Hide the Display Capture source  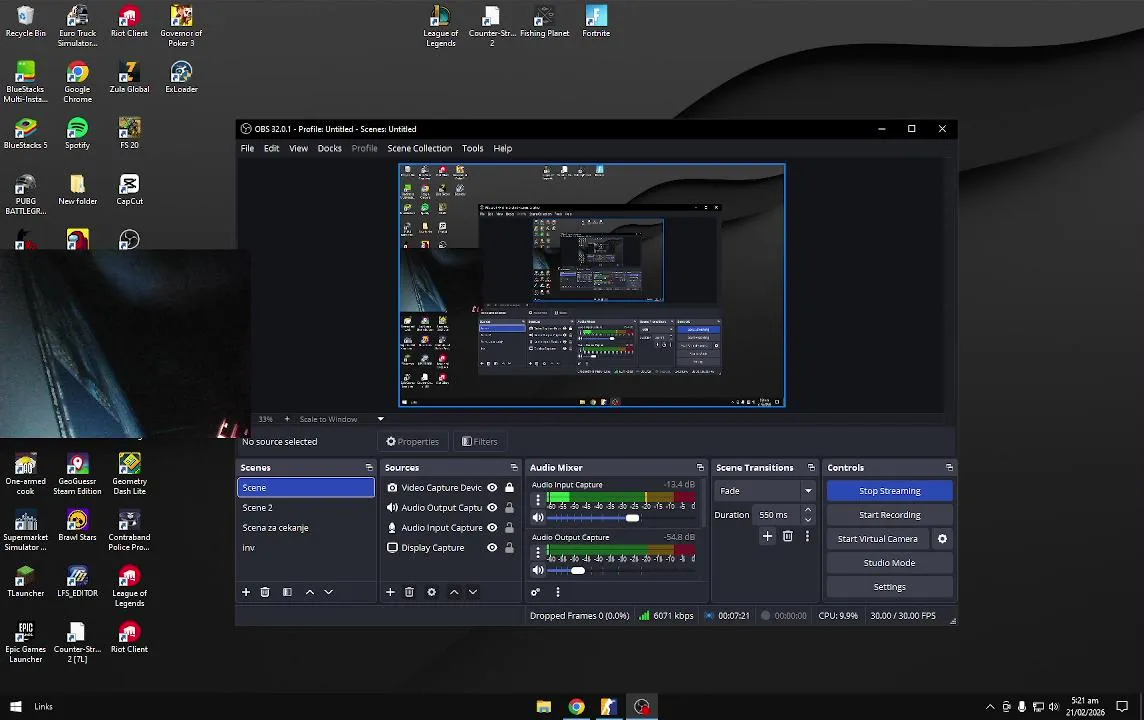pos(492,548)
